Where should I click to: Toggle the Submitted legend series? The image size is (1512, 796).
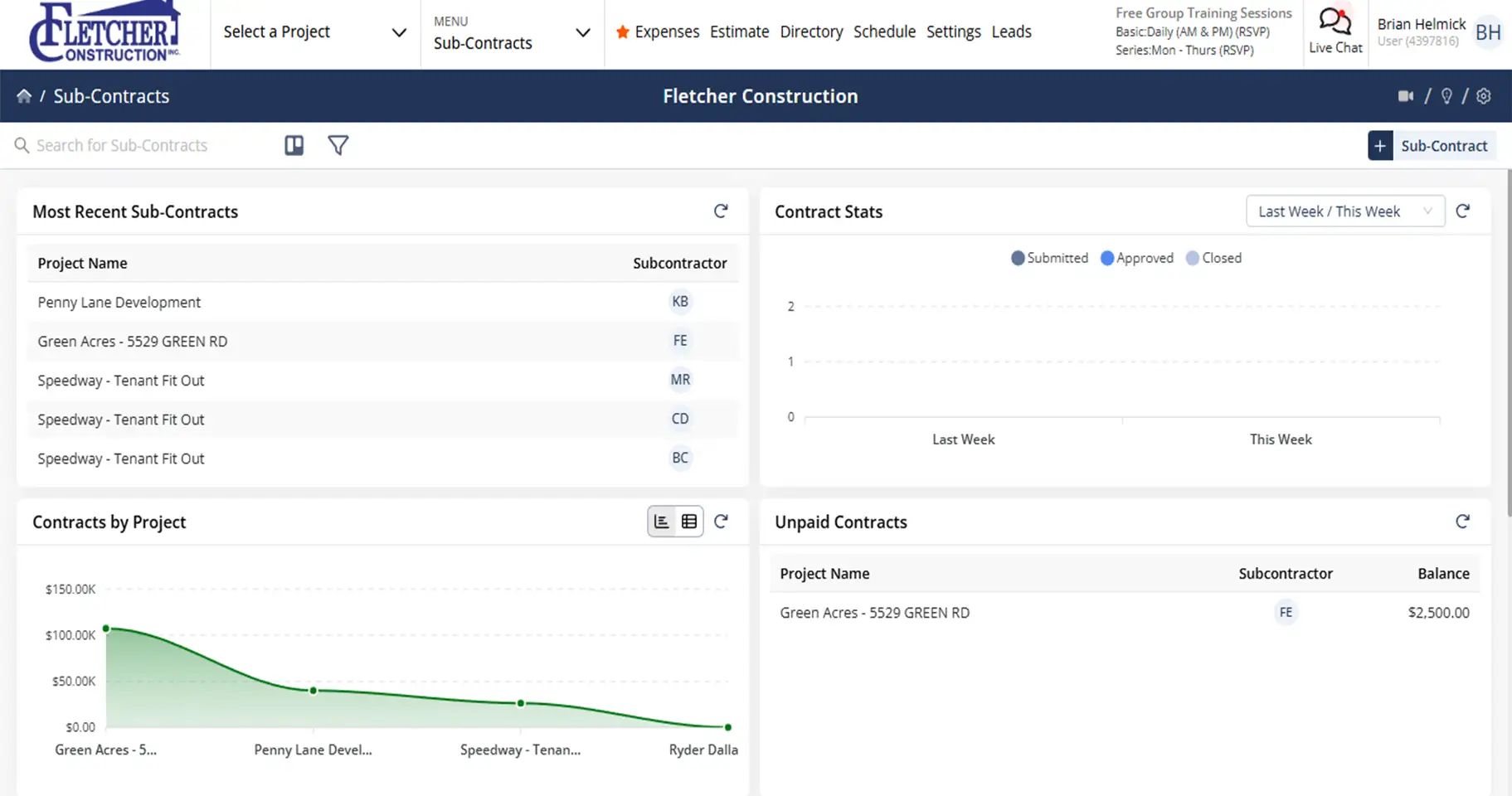(1049, 258)
